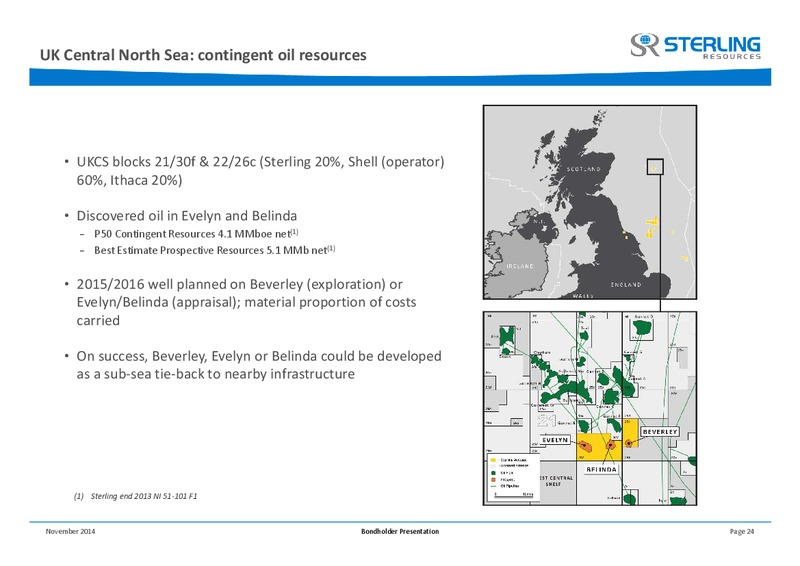
Task: Select the 'Discovered oil in Evelyn and Belinda' bullet
Action: (187, 216)
